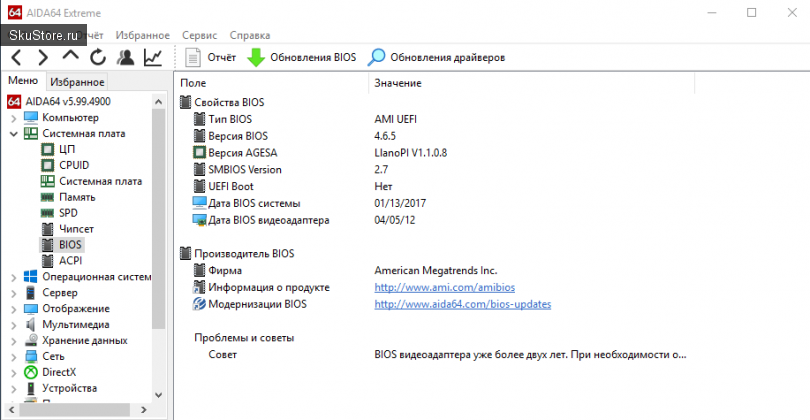Viewport: 810px width, 420px height.
Task: Select the UEFI Boot row
Action: click(437, 186)
